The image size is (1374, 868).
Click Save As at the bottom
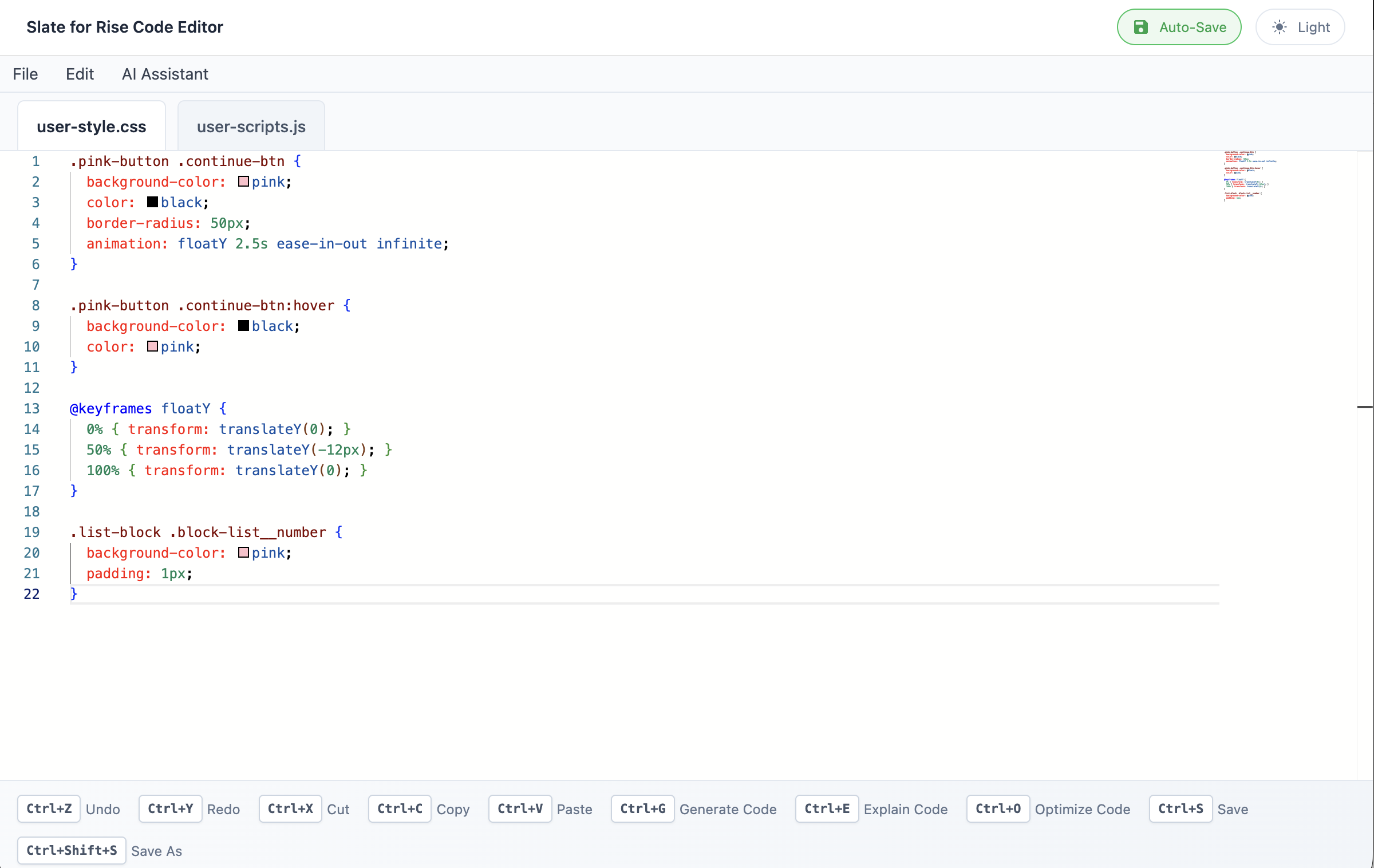(x=156, y=851)
